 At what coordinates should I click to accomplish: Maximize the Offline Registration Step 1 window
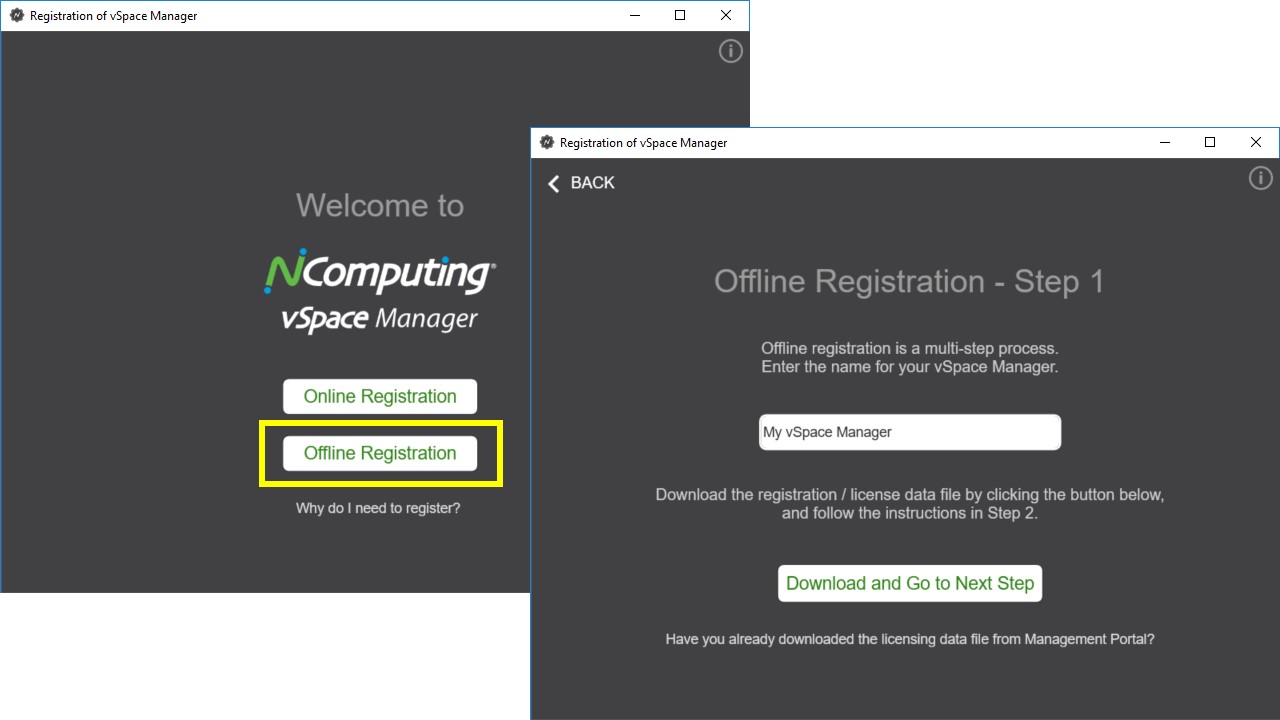click(x=1210, y=142)
